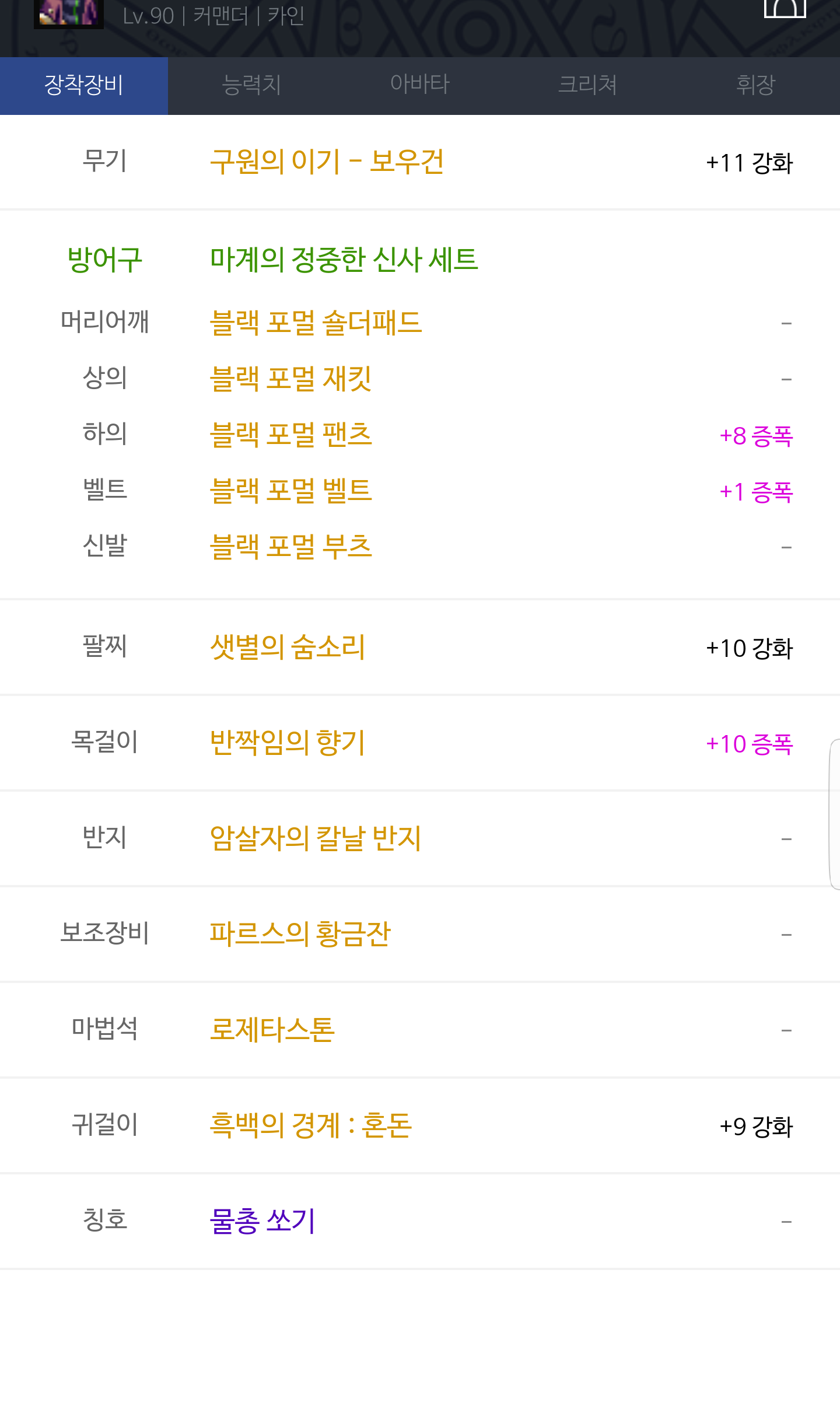The width and height of the screenshot is (840, 1427).
Task: Switch to the 능력치 tab
Action: tap(252, 85)
